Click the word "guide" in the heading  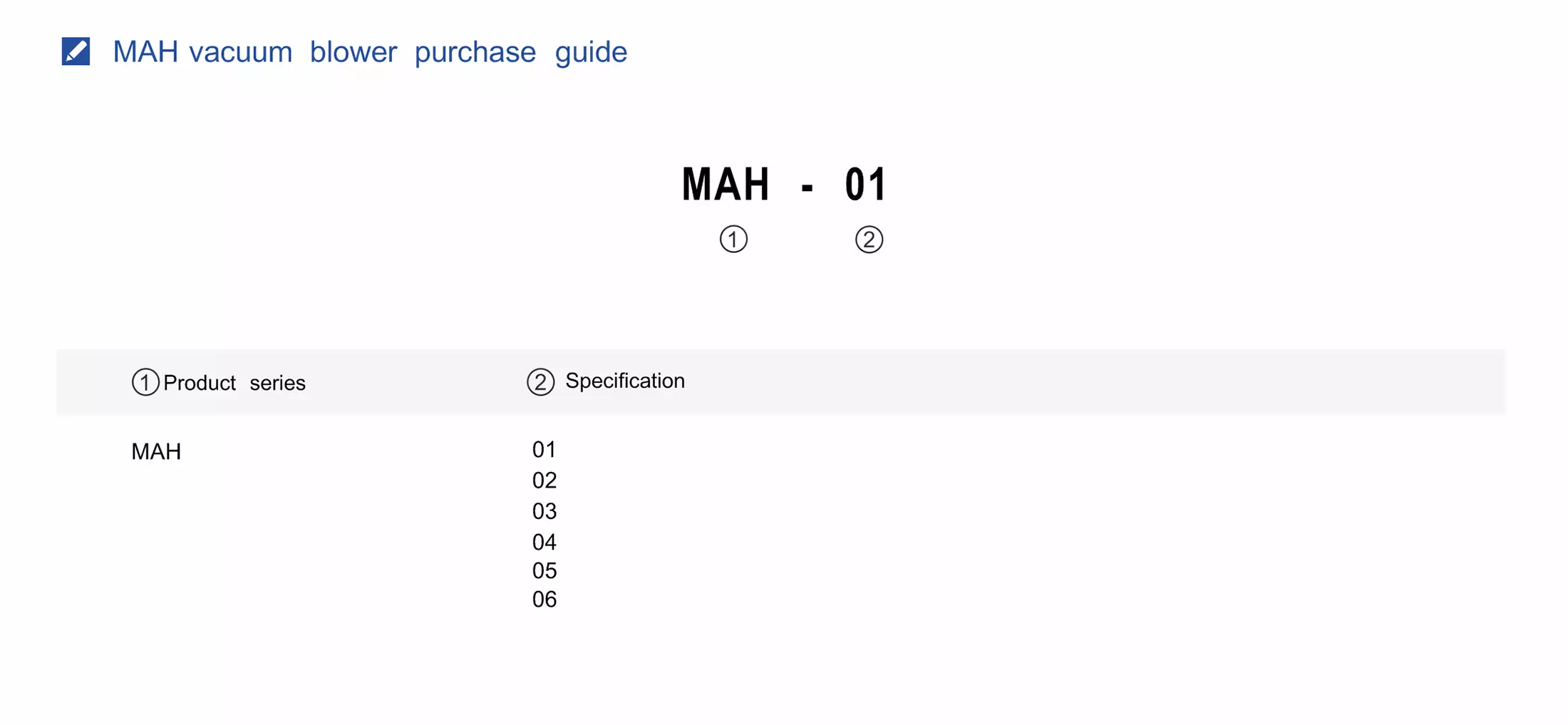(591, 52)
